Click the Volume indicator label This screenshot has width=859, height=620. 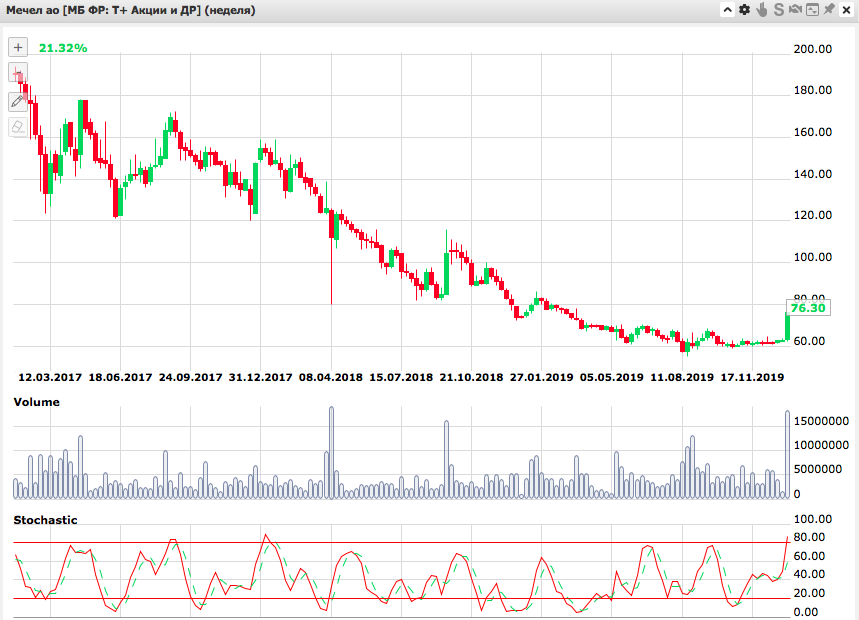click(37, 402)
